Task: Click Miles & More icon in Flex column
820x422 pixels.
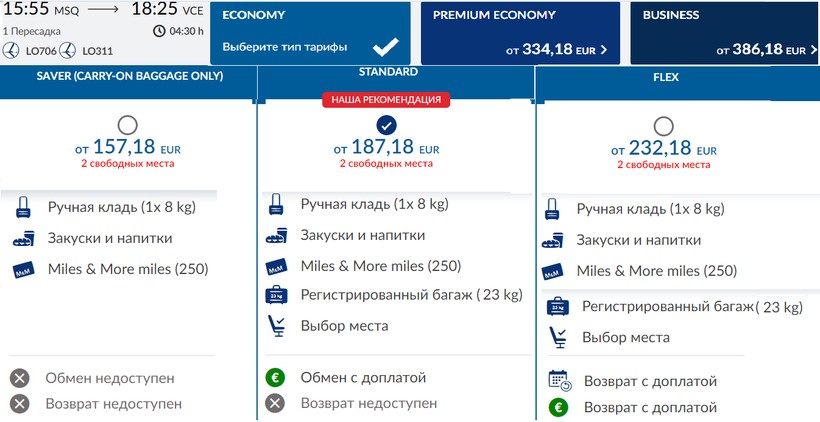Action: (x=552, y=272)
